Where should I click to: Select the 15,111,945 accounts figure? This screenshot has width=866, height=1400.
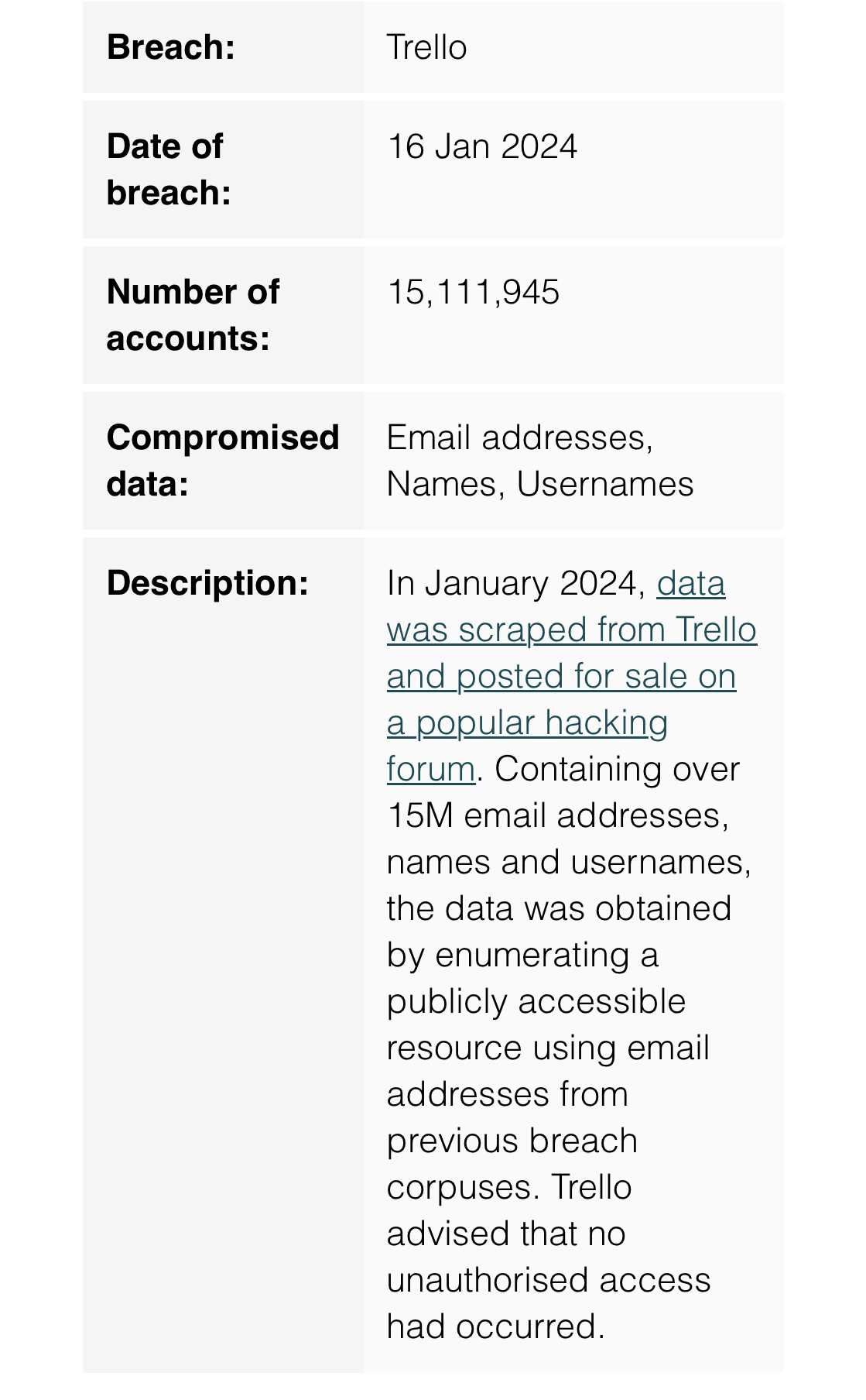[473, 293]
